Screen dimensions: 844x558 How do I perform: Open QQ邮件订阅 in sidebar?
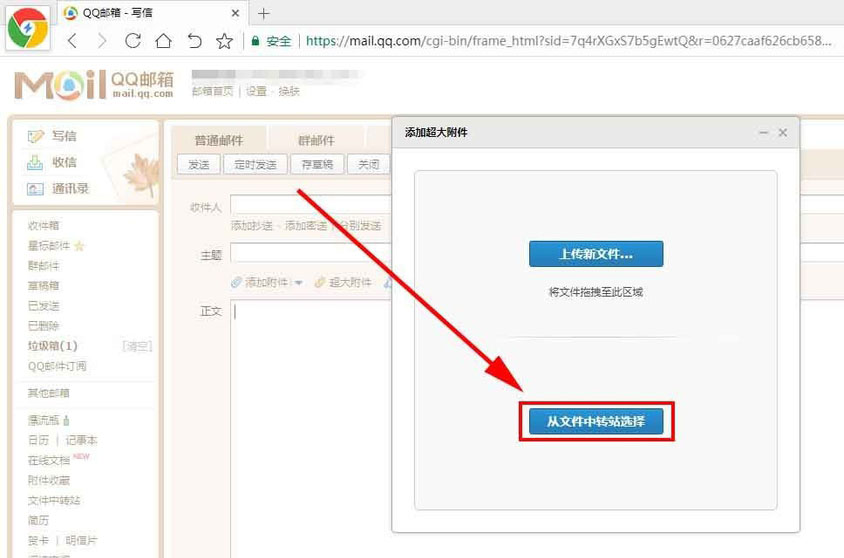click(57, 366)
